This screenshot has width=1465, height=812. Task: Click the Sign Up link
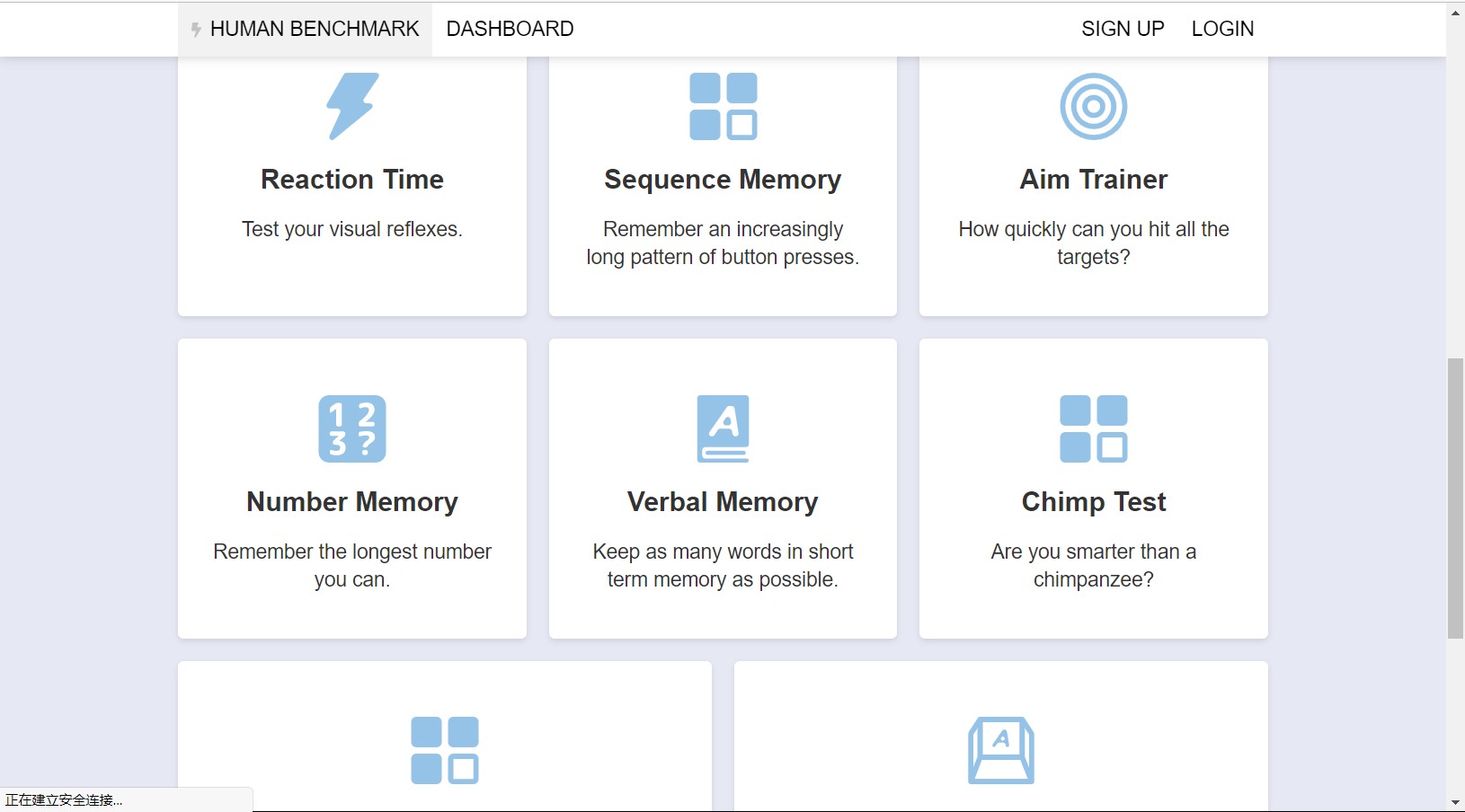coord(1123,29)
